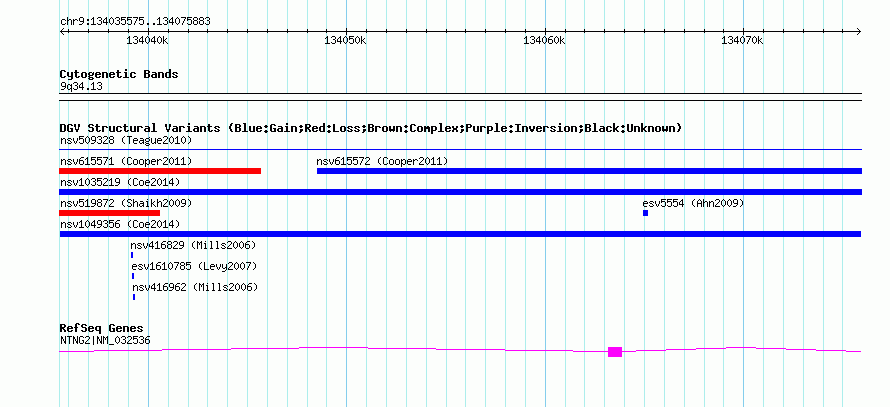The height and width of the screenshot is (407, 890).
Task: Click the nsv416829 (Mills2006) label
Action: tap(193, 245)
